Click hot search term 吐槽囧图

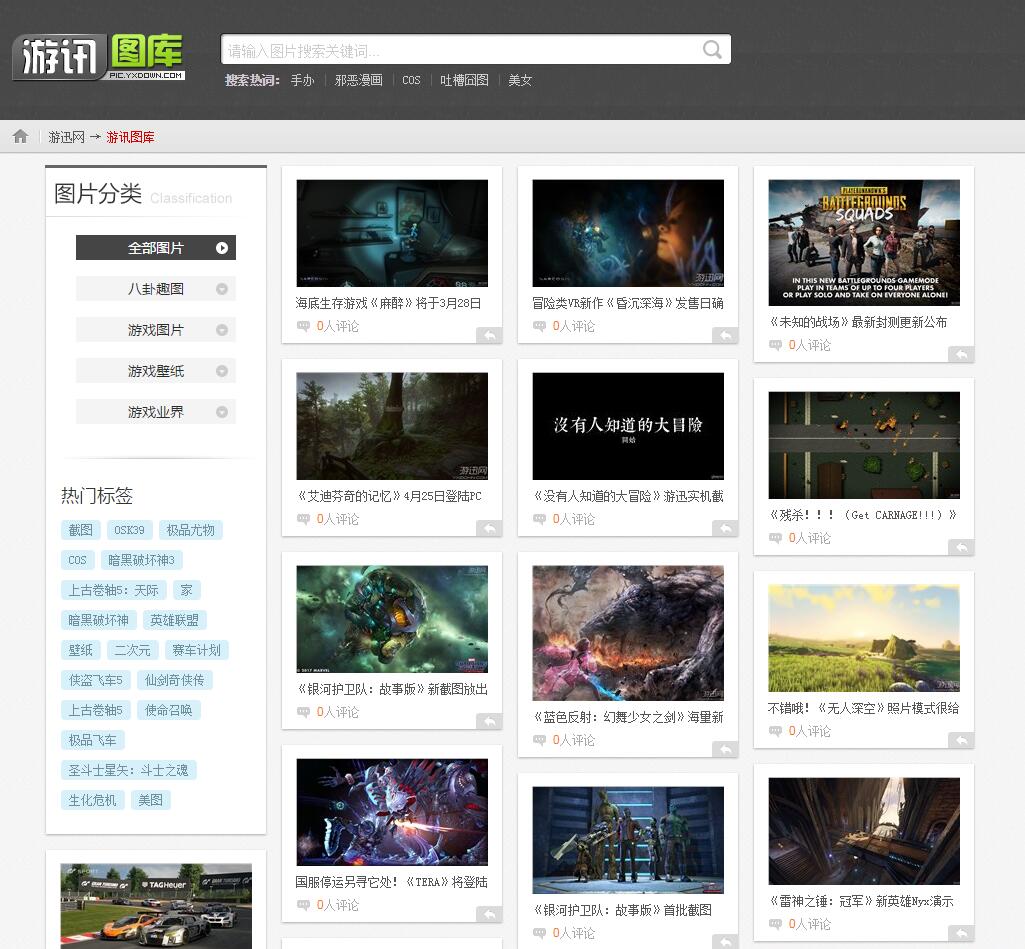[464, 80]
